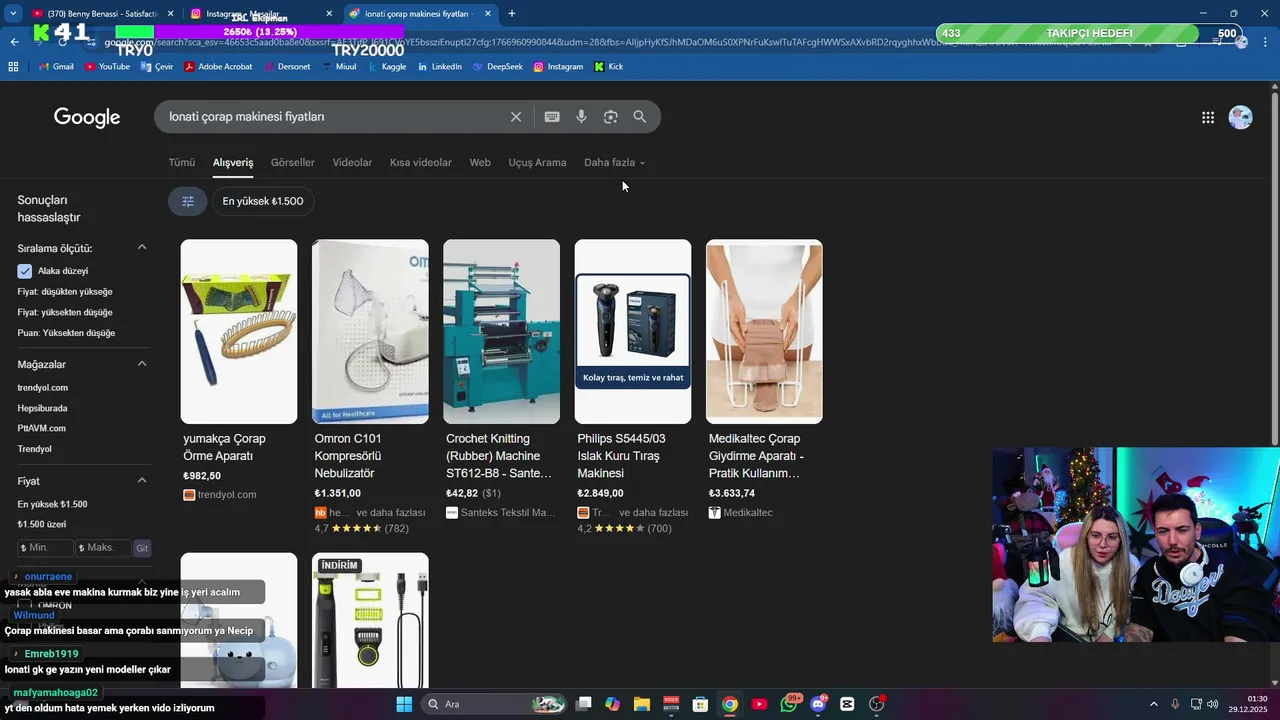Open Kaggle bookmark

[387, 67]
